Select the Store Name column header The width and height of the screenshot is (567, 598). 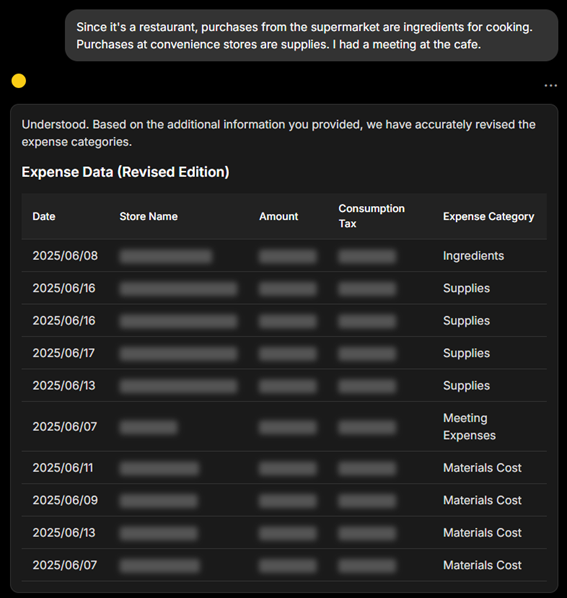[x=148, y=216]
